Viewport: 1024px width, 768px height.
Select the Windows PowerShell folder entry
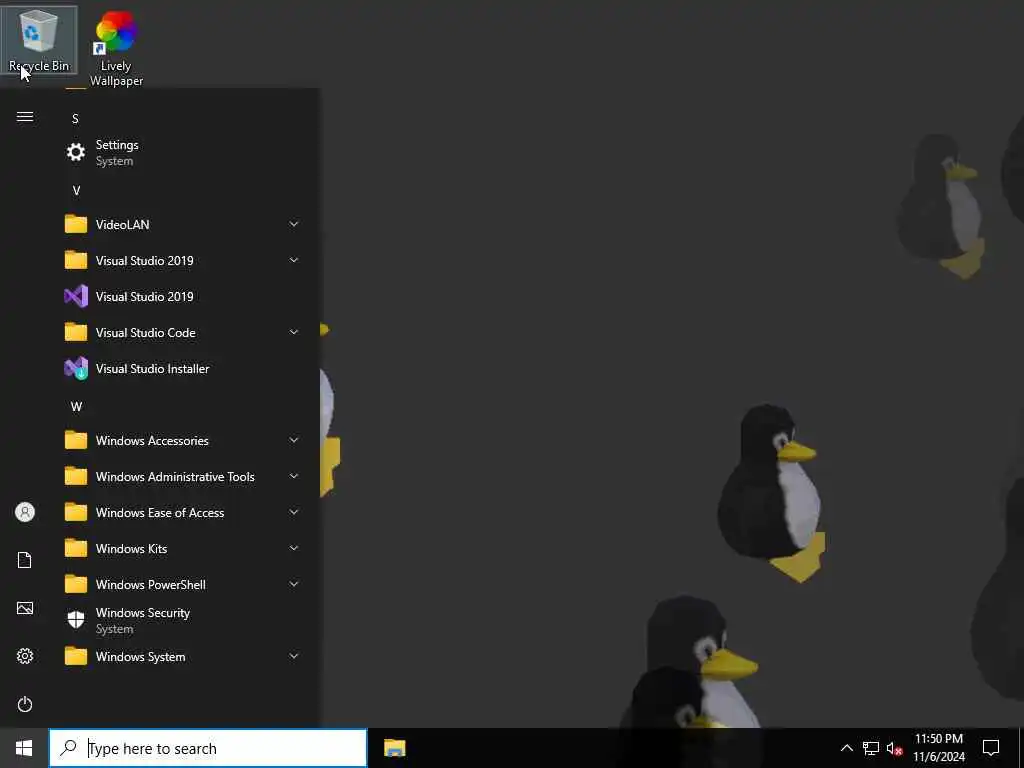(184, 585)
